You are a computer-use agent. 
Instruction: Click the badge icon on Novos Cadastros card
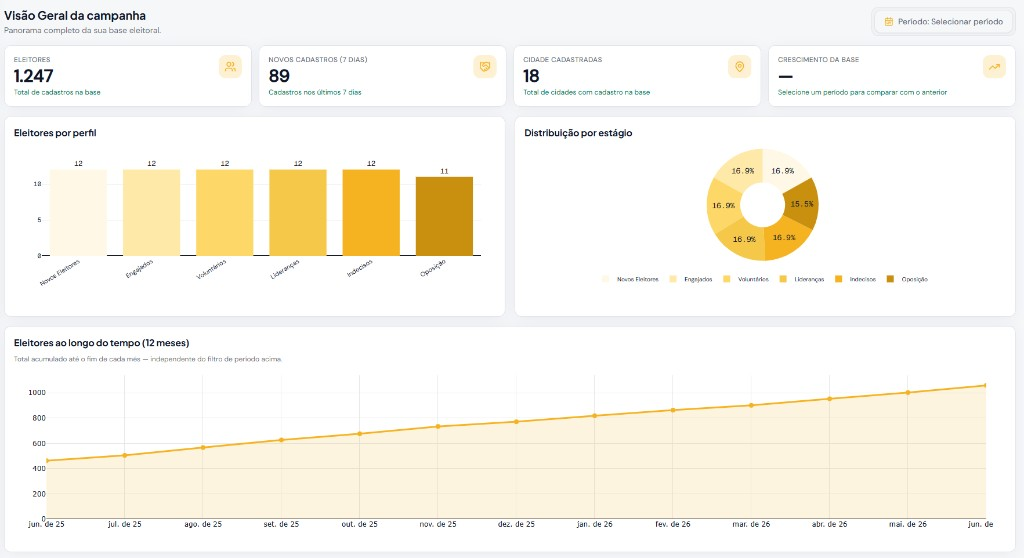[x=485, y=67]
